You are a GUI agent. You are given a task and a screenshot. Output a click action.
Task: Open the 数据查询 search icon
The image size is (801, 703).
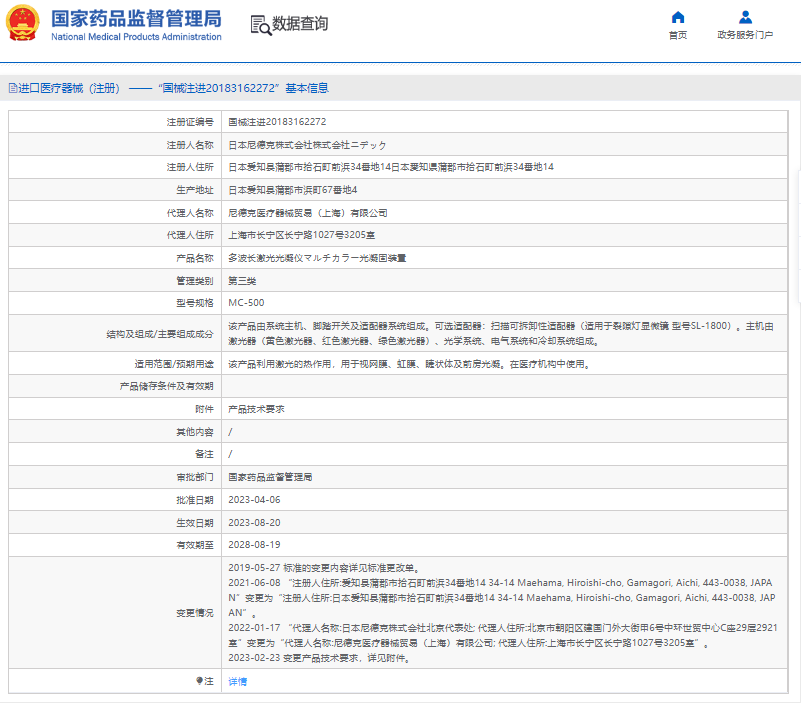coord(260,25)
